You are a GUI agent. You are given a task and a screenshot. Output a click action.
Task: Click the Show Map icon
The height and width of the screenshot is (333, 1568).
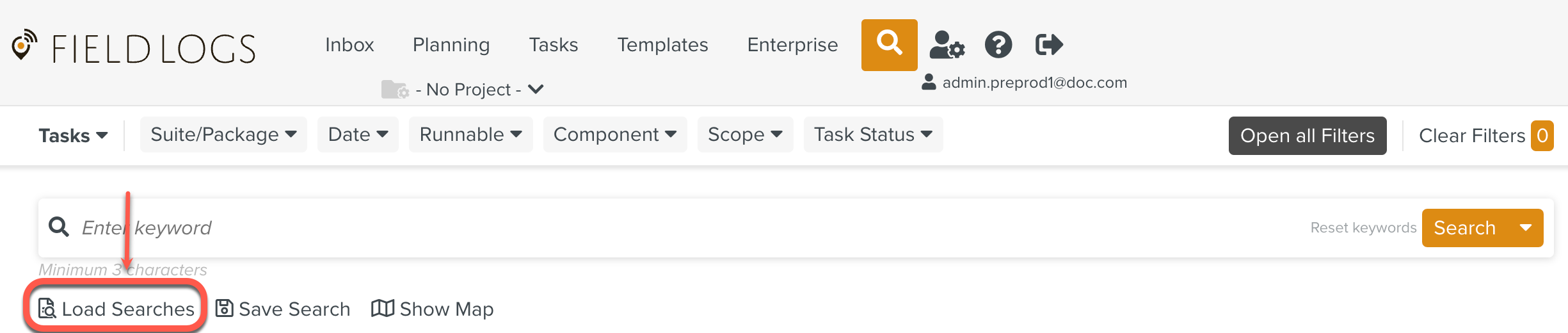pyautogui.click(x=383, y=309)
